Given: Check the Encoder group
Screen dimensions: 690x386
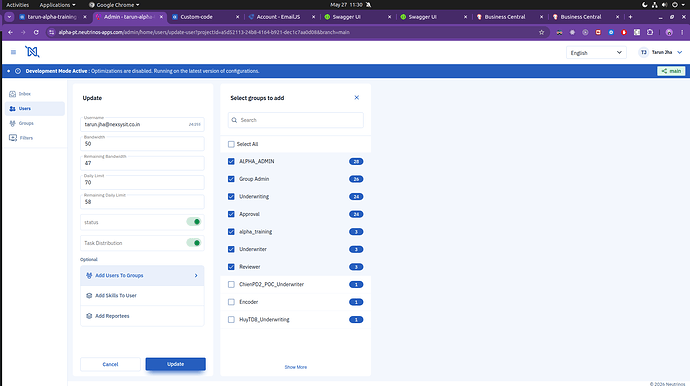Looking at the screenshot, I should click(231, 302).
